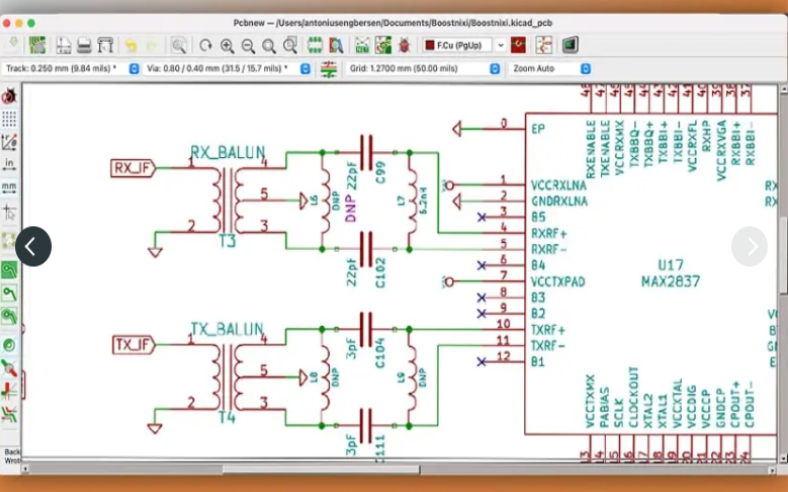The image size is (788, 492).
Task: Open the Via size dropdown
Action: point(304,69)
